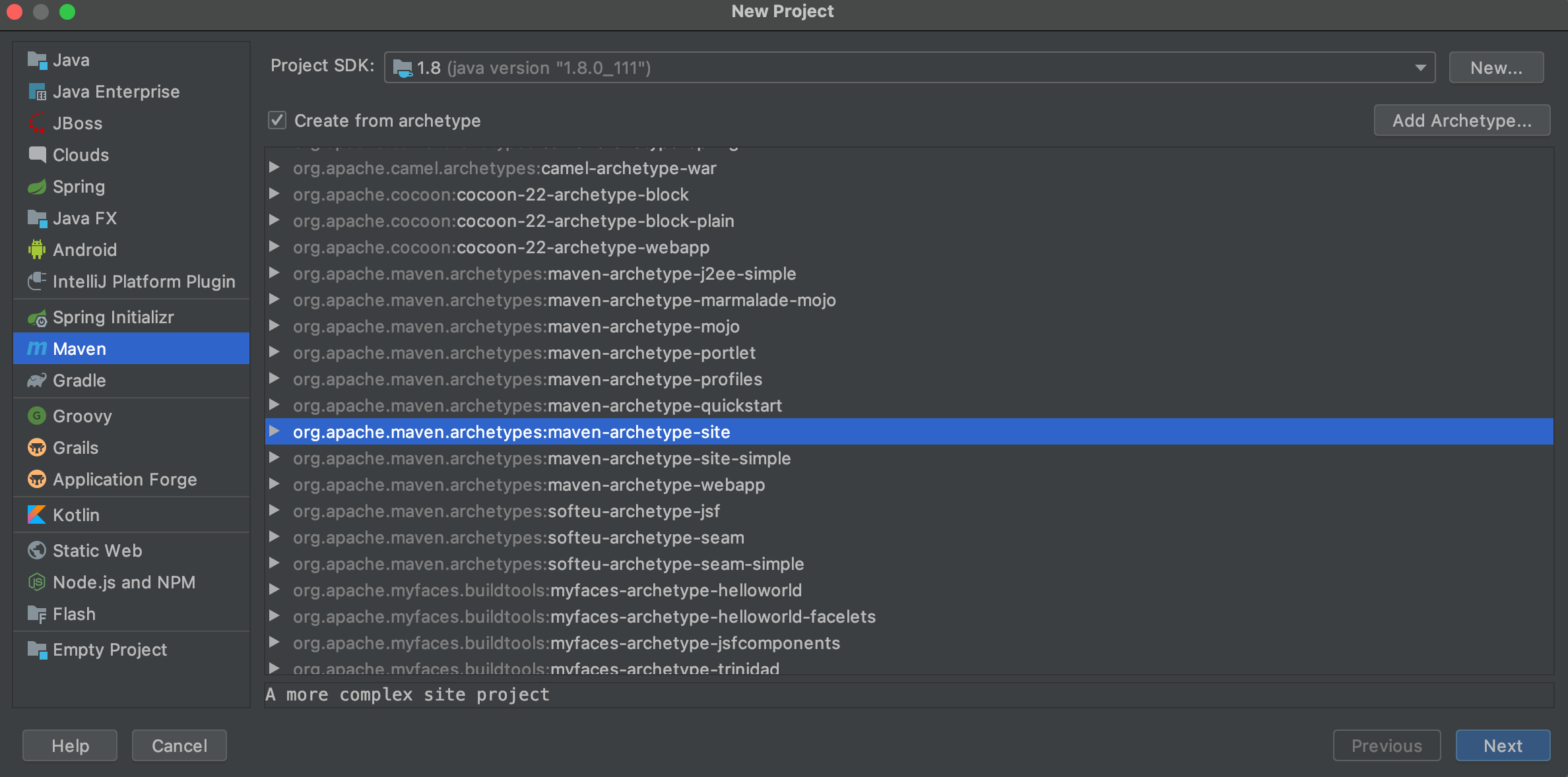Select myfaces-archetype-helloworld-facelets archetype
The width and height of the screenshot is (1568, 777).
coord(909,617)
